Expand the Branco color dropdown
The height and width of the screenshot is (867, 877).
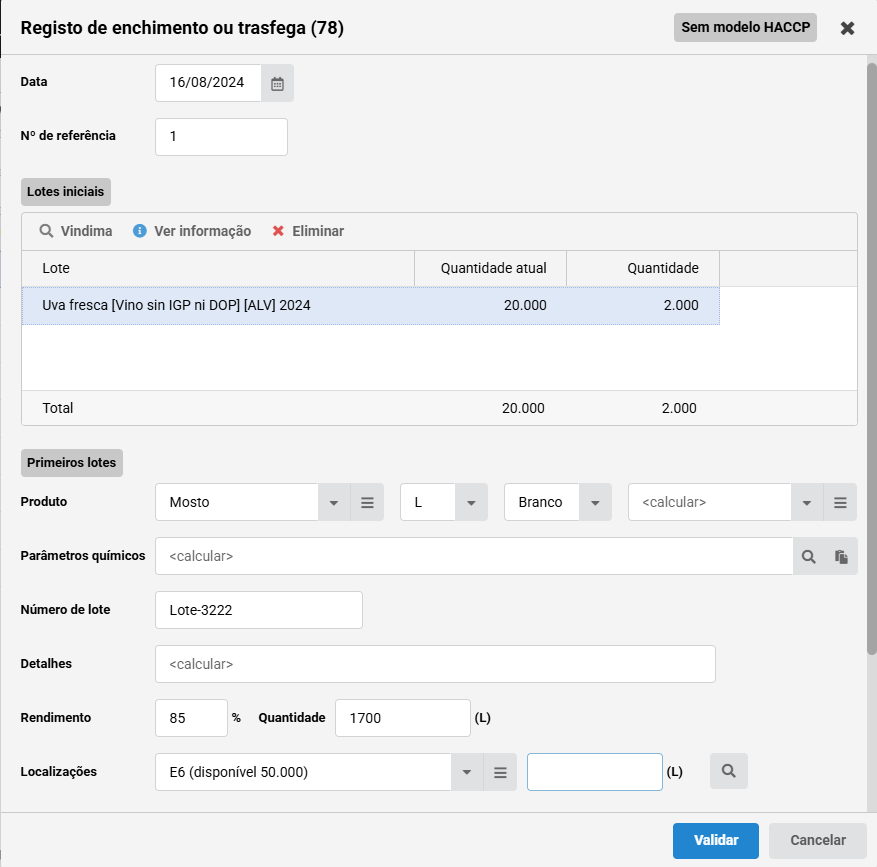coord(595,502)
